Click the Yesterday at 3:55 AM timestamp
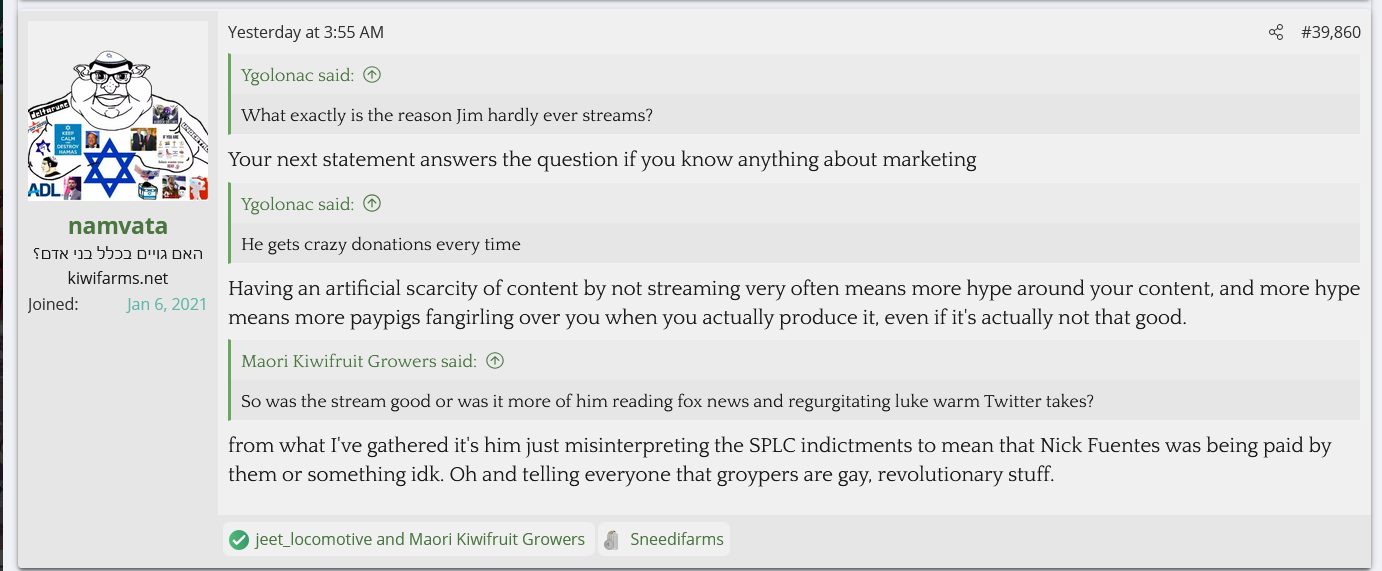Image resolution: width=1382 pixels, height=571 pixels. [306, 33]
